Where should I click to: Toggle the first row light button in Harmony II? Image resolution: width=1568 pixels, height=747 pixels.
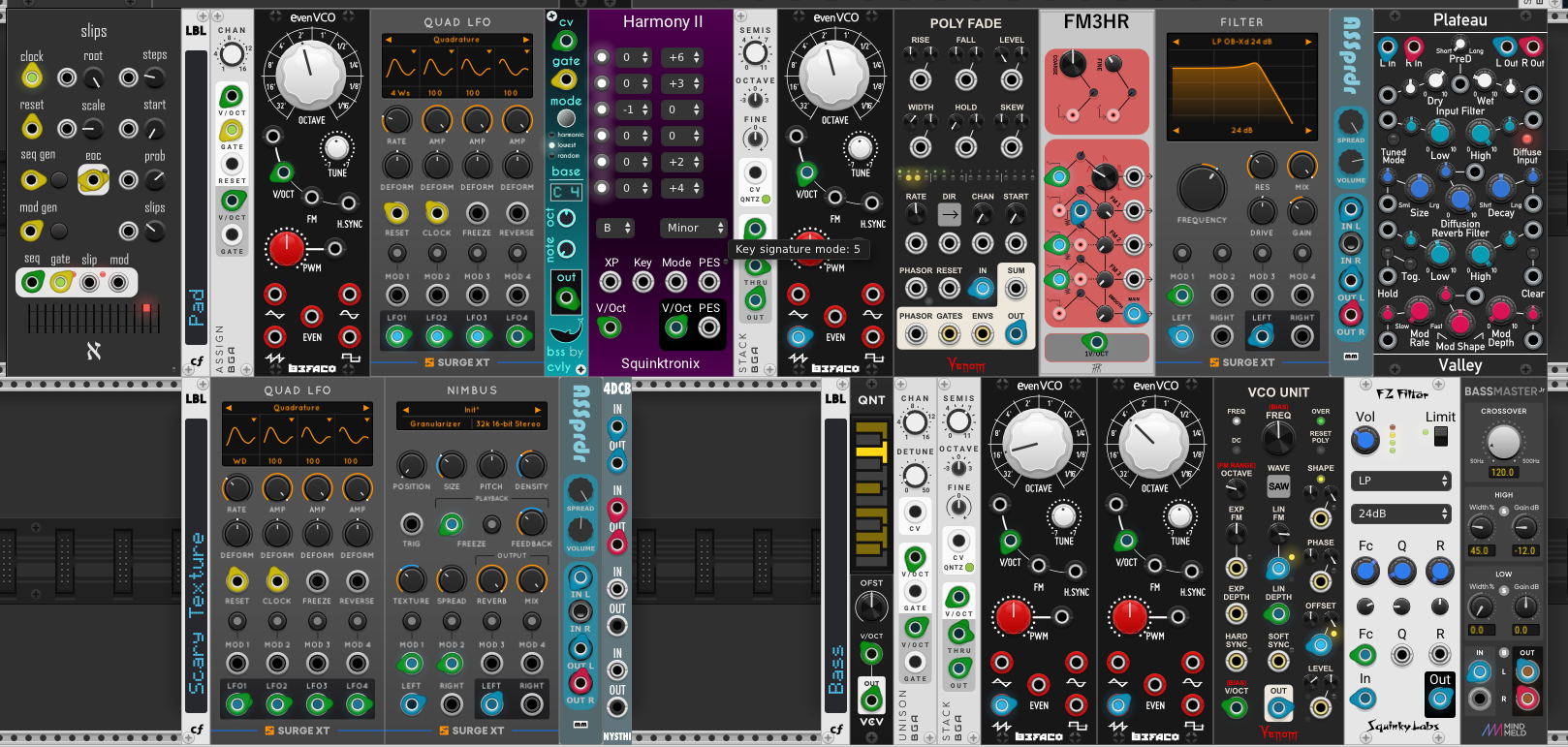point(602,57)
